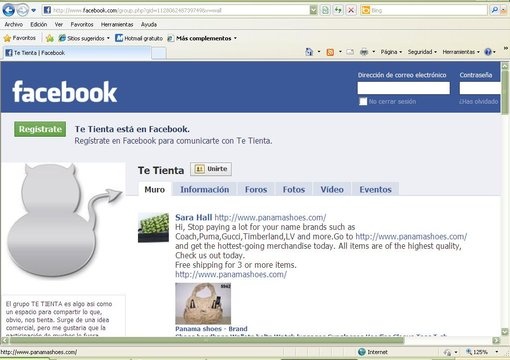This screenshot has width=510, height=360.
Task: Open the Archivo menu
Action: click(14, 24)
